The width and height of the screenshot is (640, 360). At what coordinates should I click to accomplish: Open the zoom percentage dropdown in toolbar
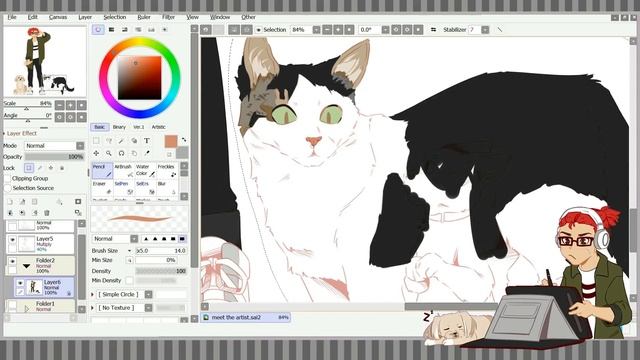point(316,30)
